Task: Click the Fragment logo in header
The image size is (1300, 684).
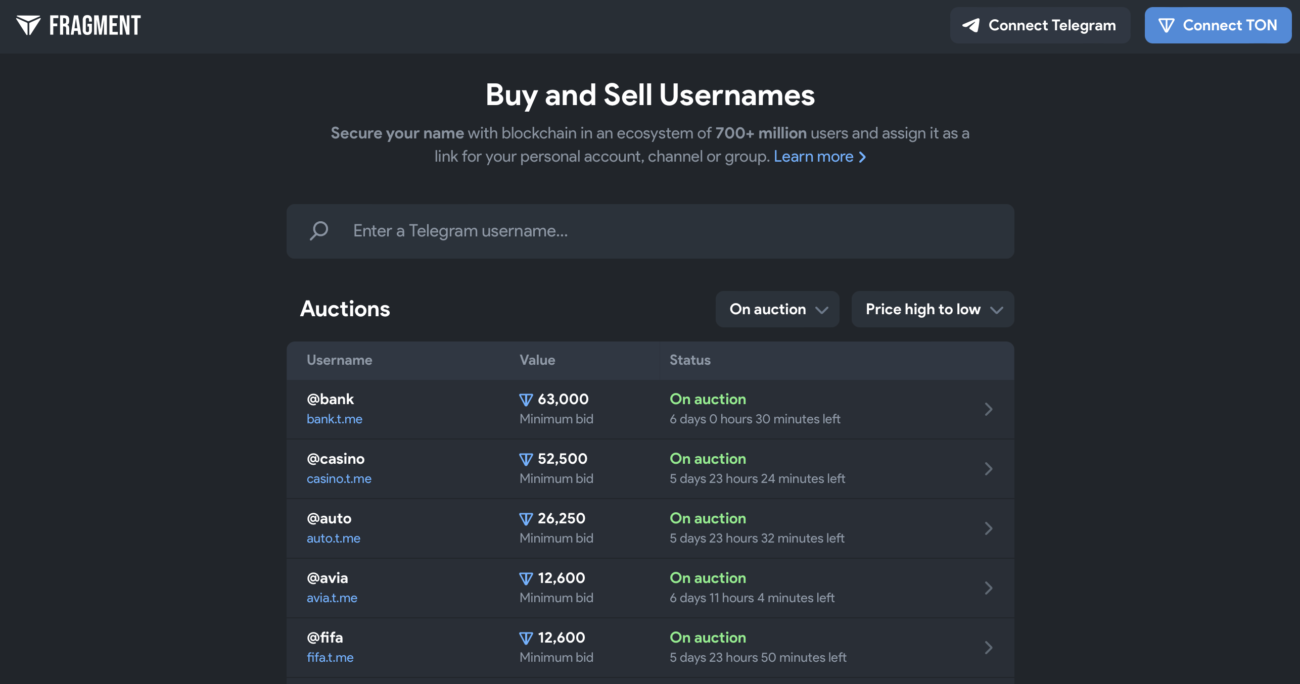Action: pos(79,25)
